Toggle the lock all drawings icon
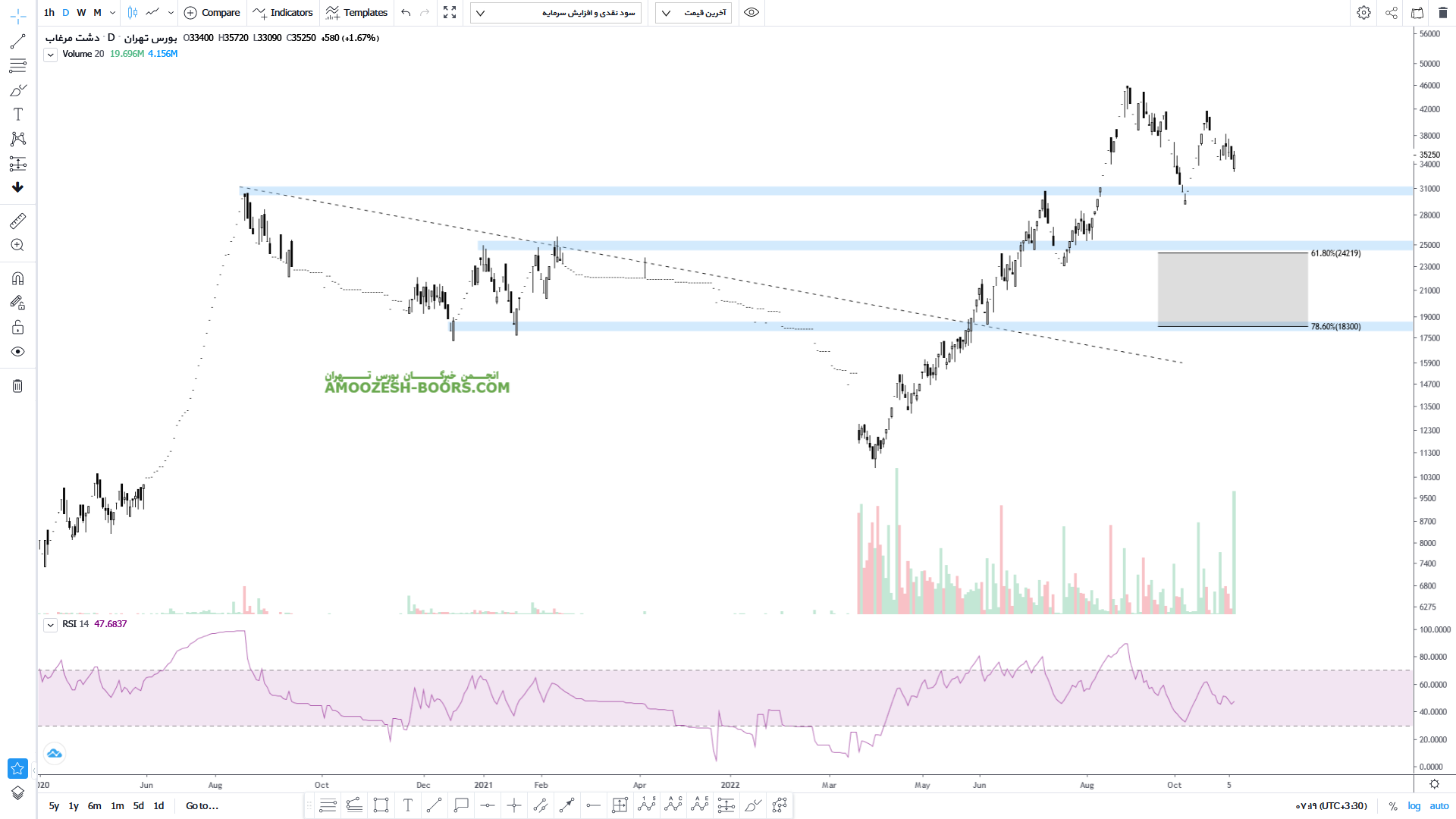Image resolution: width=1456 pixels, height=819 pixels. [17, 328]
